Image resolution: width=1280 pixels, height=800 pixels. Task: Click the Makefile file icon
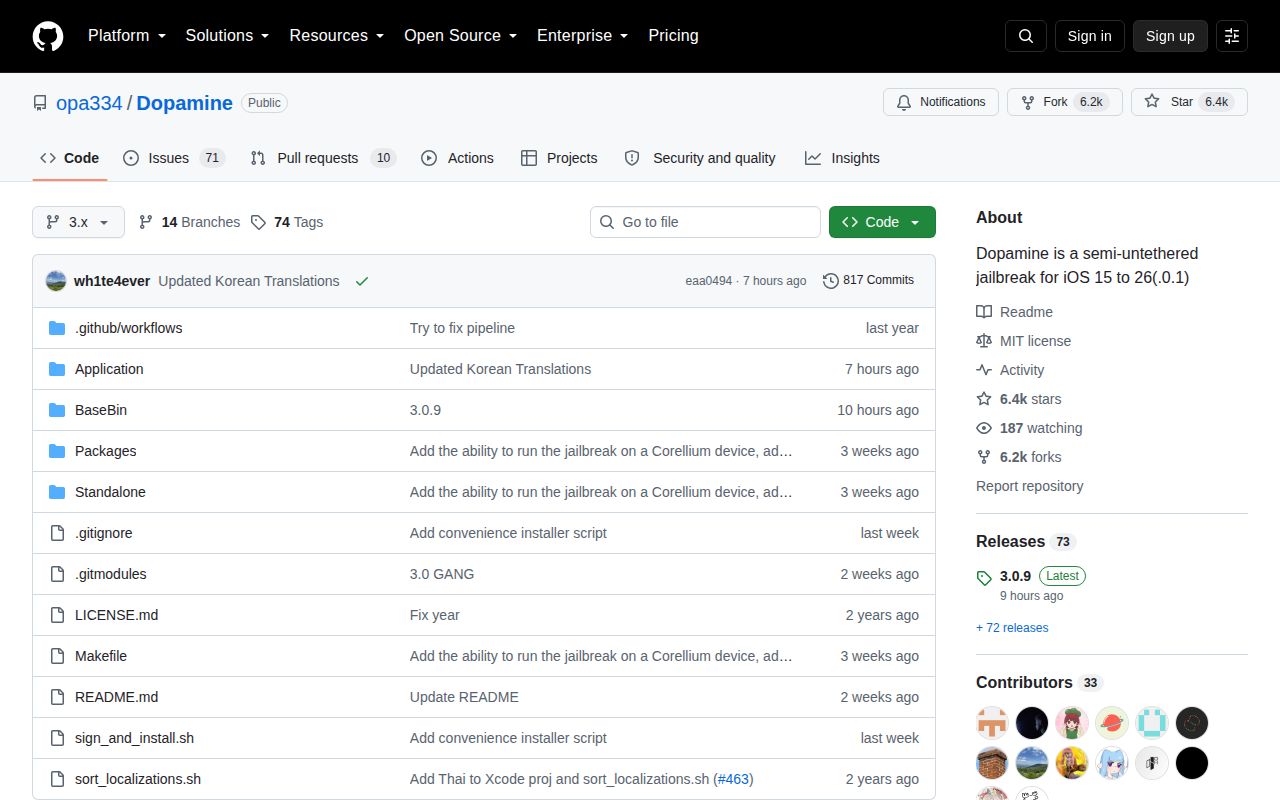[57, 656]
